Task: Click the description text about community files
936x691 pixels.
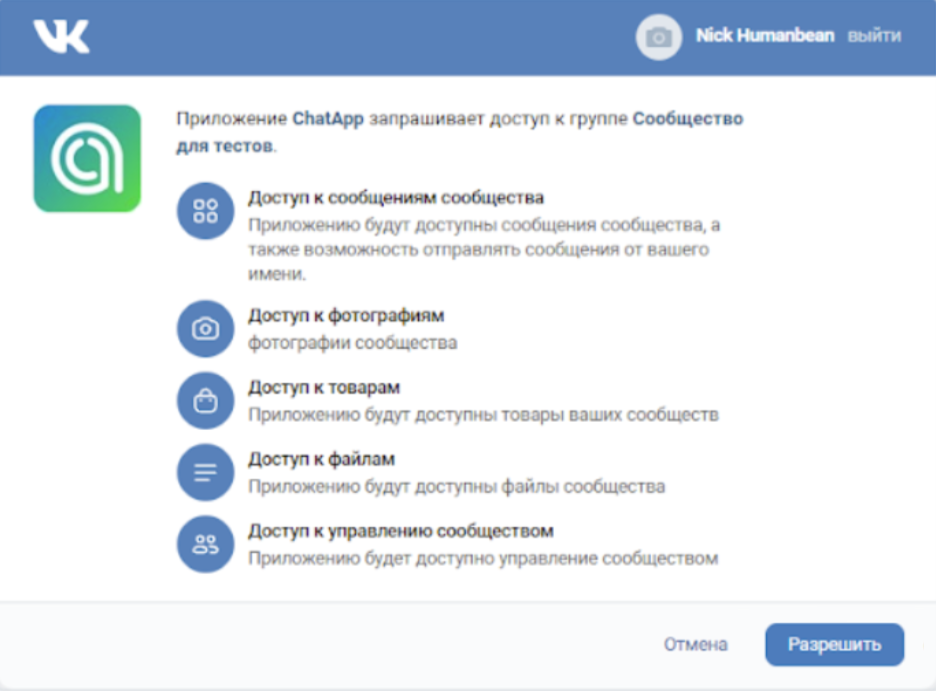Action: (x=456, y=487)
